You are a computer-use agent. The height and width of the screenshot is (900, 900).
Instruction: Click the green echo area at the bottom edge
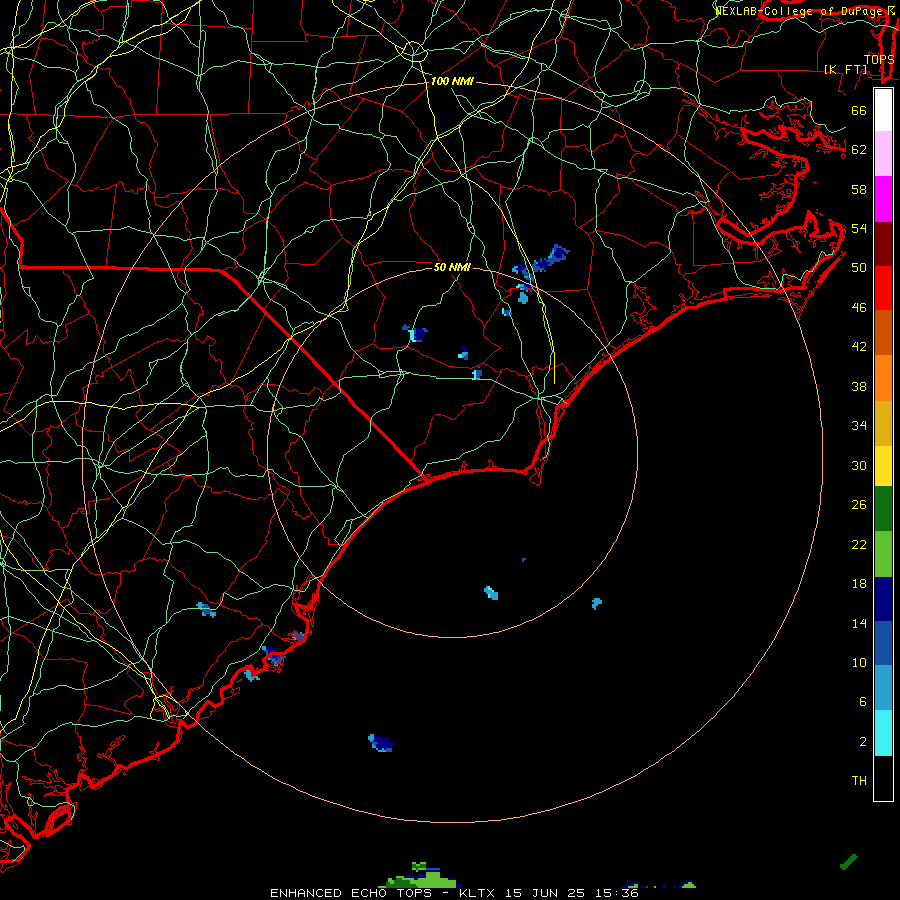[x=422, y=878]
